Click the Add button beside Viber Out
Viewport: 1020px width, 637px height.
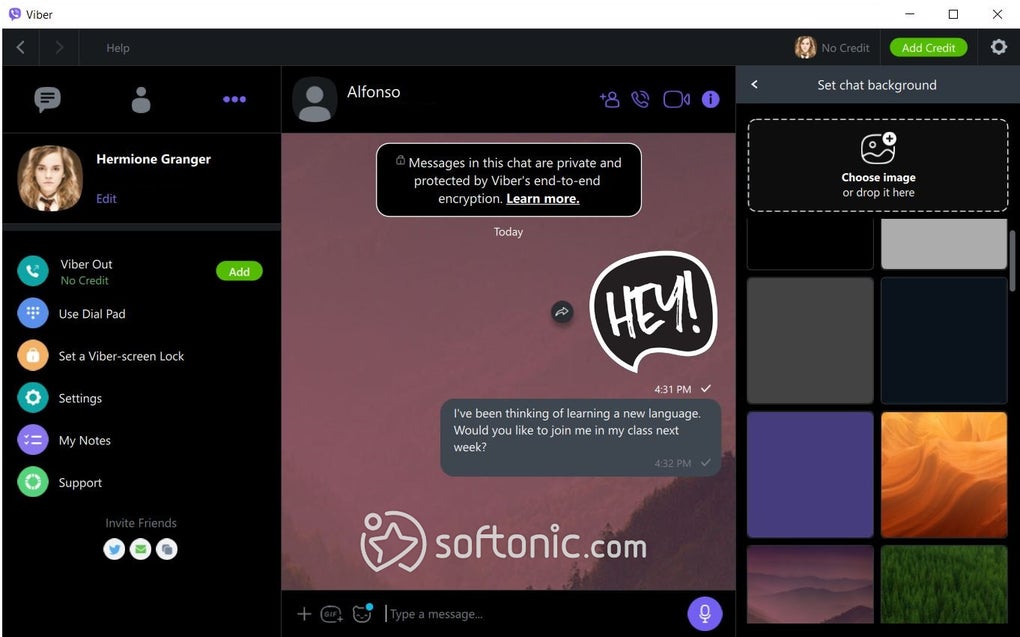click(x=239, y=271)
